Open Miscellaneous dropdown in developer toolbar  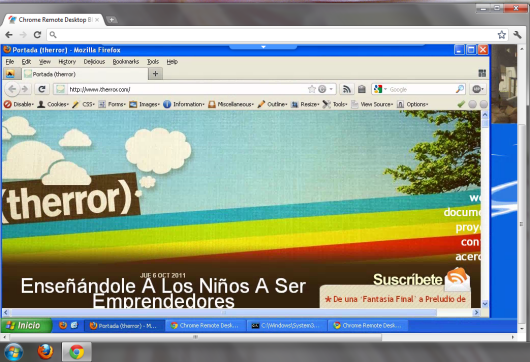point(231,104)
